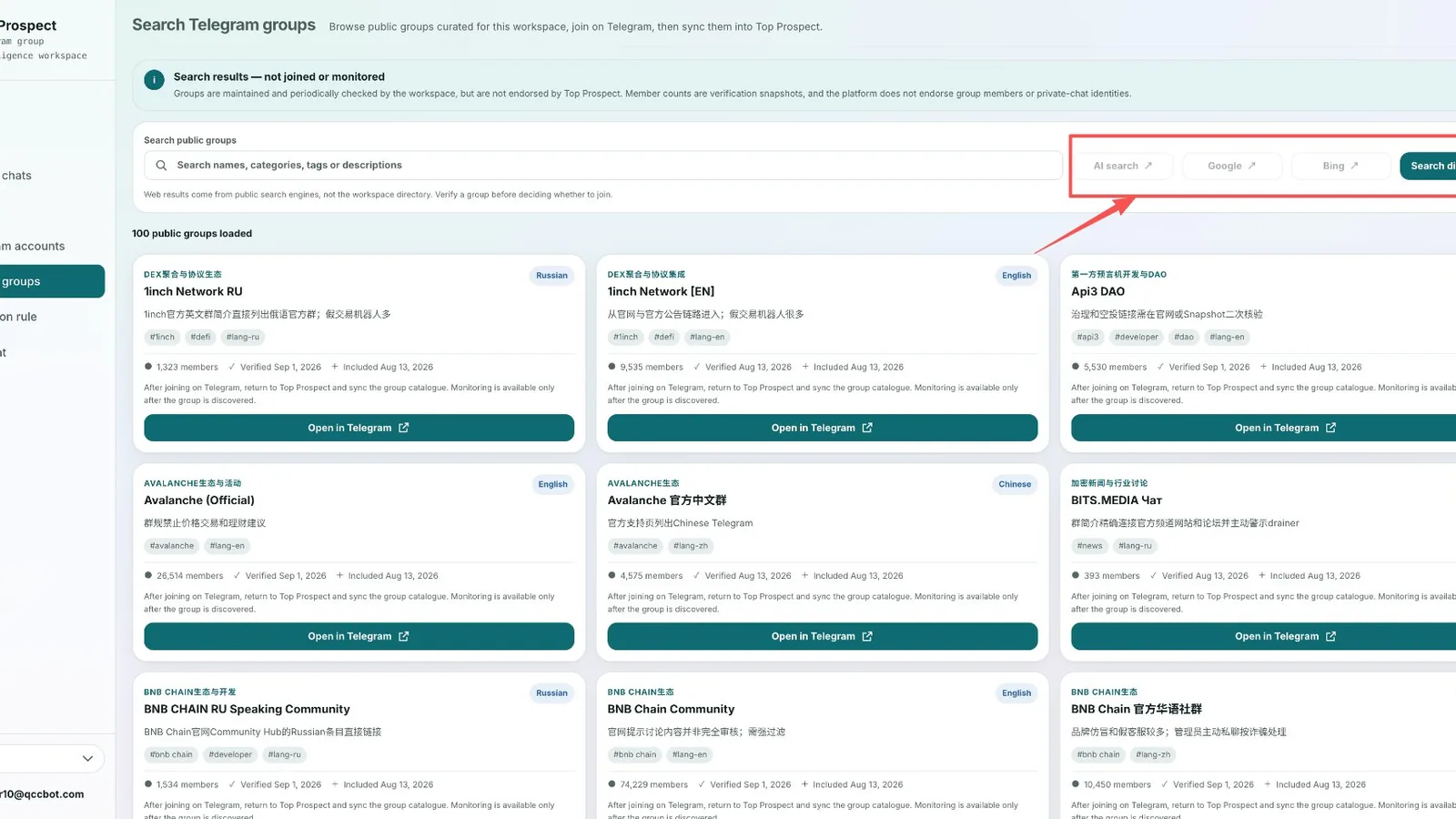The height and width of the screenshot is (819, 1456).
Task: Click the 1,323 members count
Action: pos(187,368)
